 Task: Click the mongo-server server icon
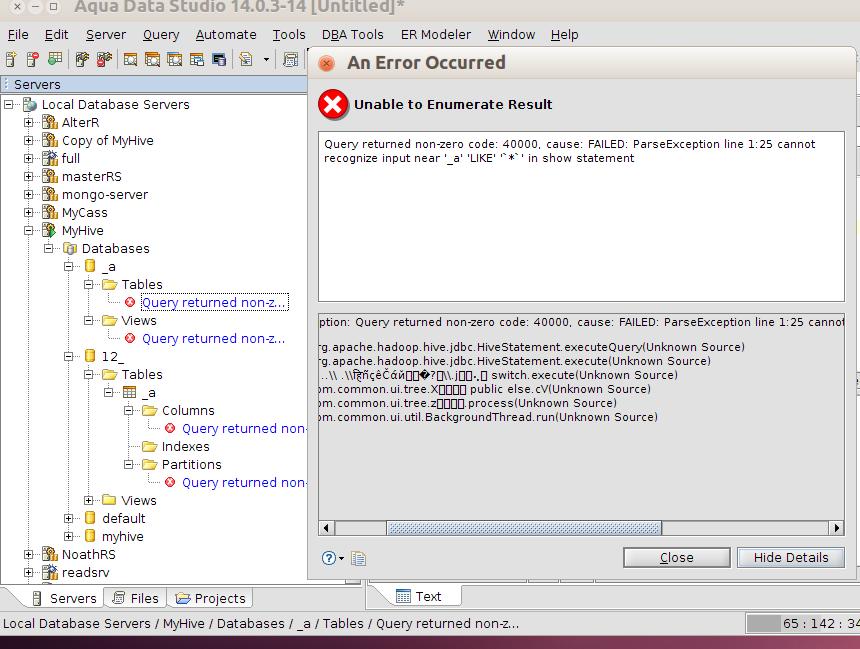[x=50, y=194]
